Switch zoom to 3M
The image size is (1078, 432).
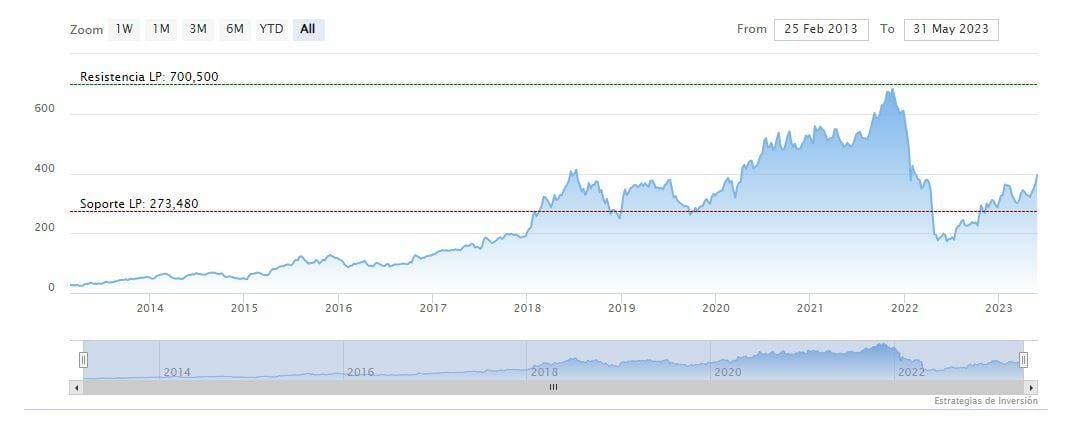click(198, 29)
